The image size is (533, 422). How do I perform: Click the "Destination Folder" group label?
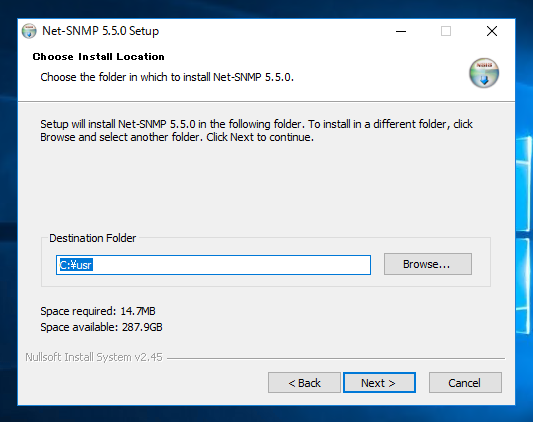(x=92, y=238)
